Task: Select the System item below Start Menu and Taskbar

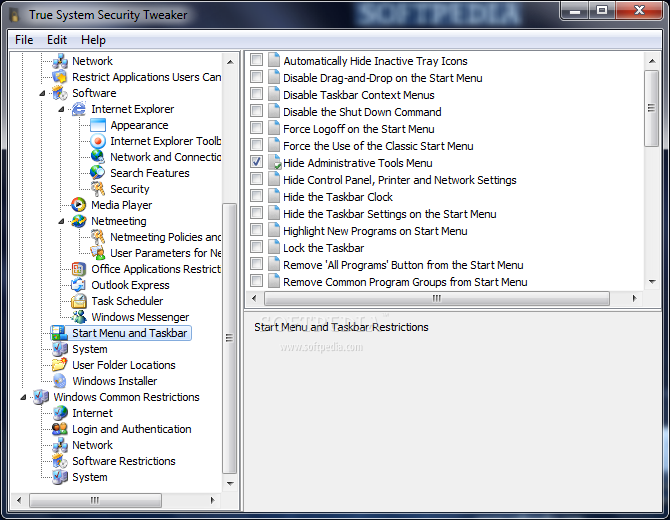Action: (90, 349)
